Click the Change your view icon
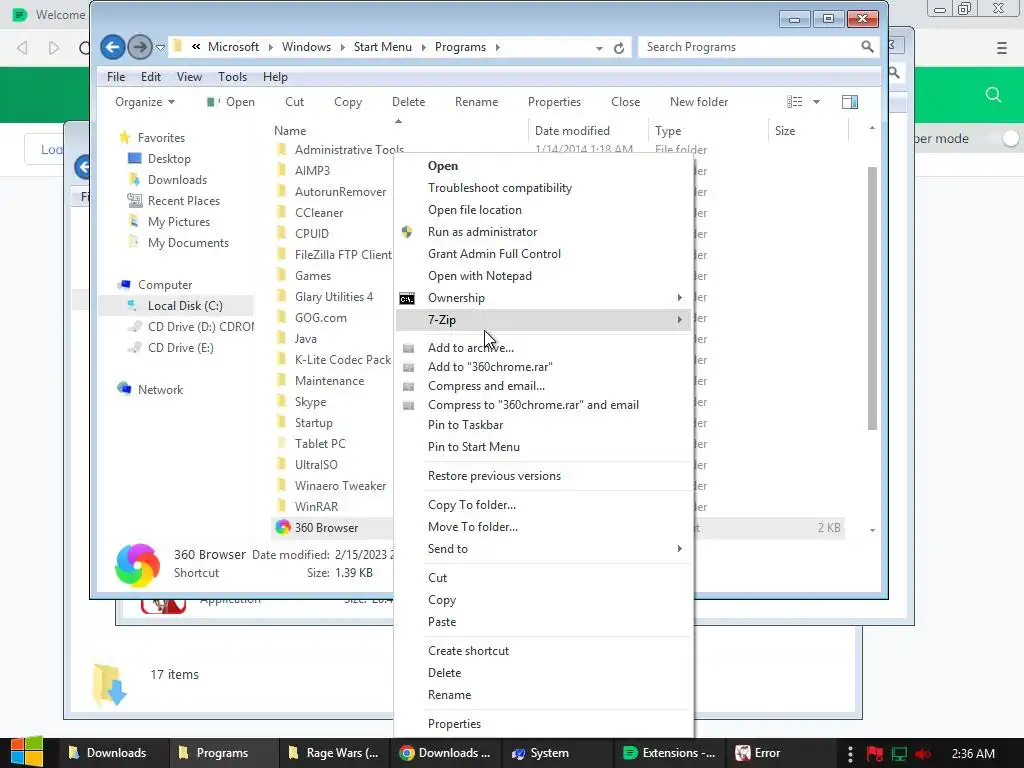 (795, 102)
